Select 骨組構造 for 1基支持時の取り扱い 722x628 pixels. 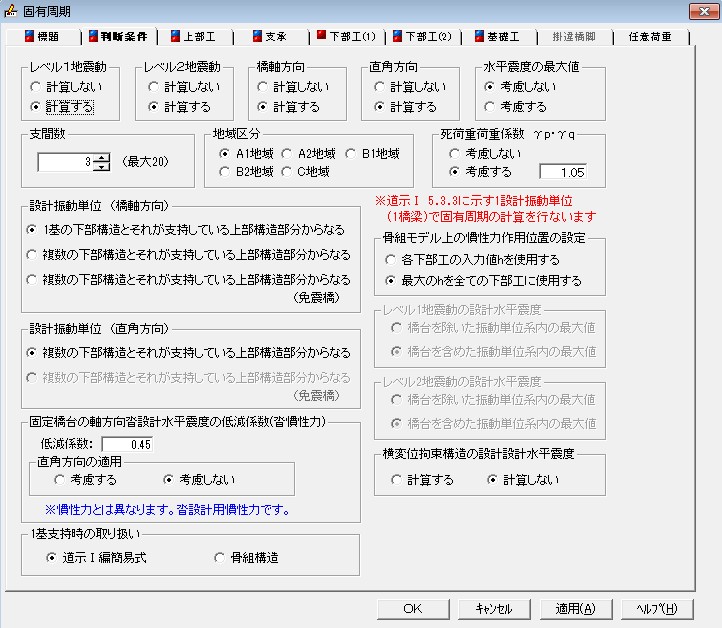coord(220,557)
